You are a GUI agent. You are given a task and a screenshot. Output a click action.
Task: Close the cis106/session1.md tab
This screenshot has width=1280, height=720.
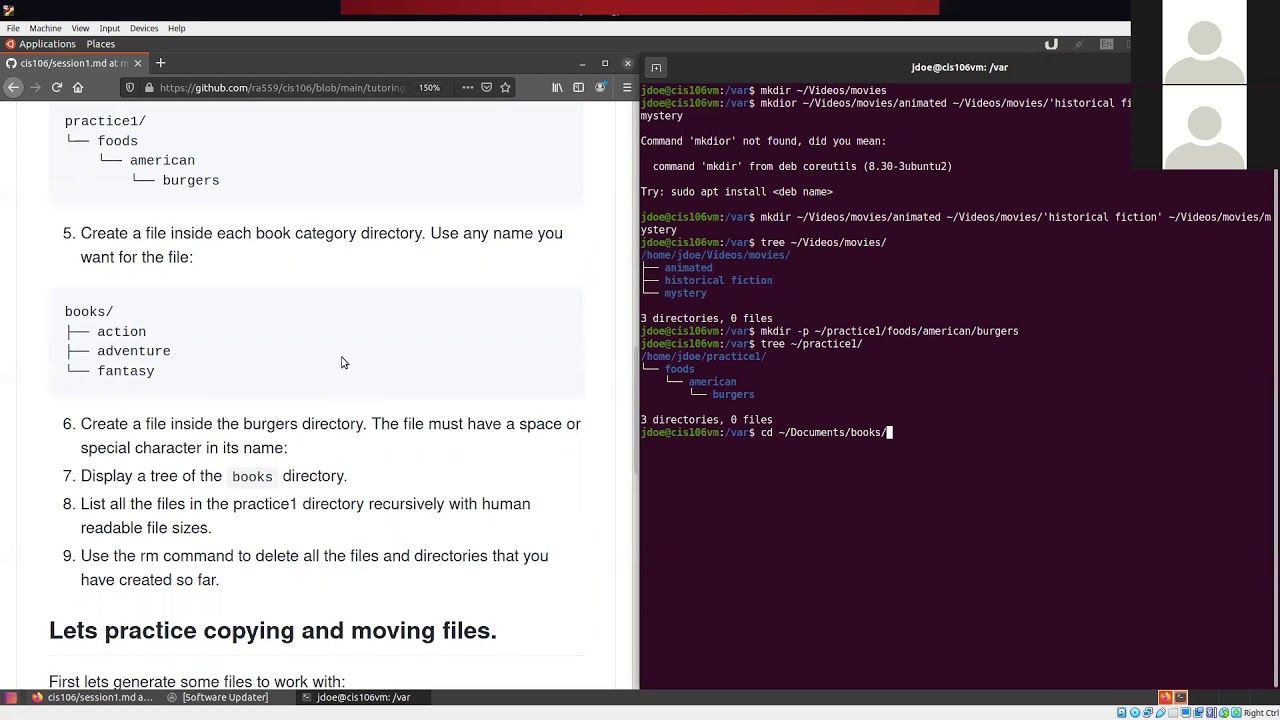coord(138,63)
